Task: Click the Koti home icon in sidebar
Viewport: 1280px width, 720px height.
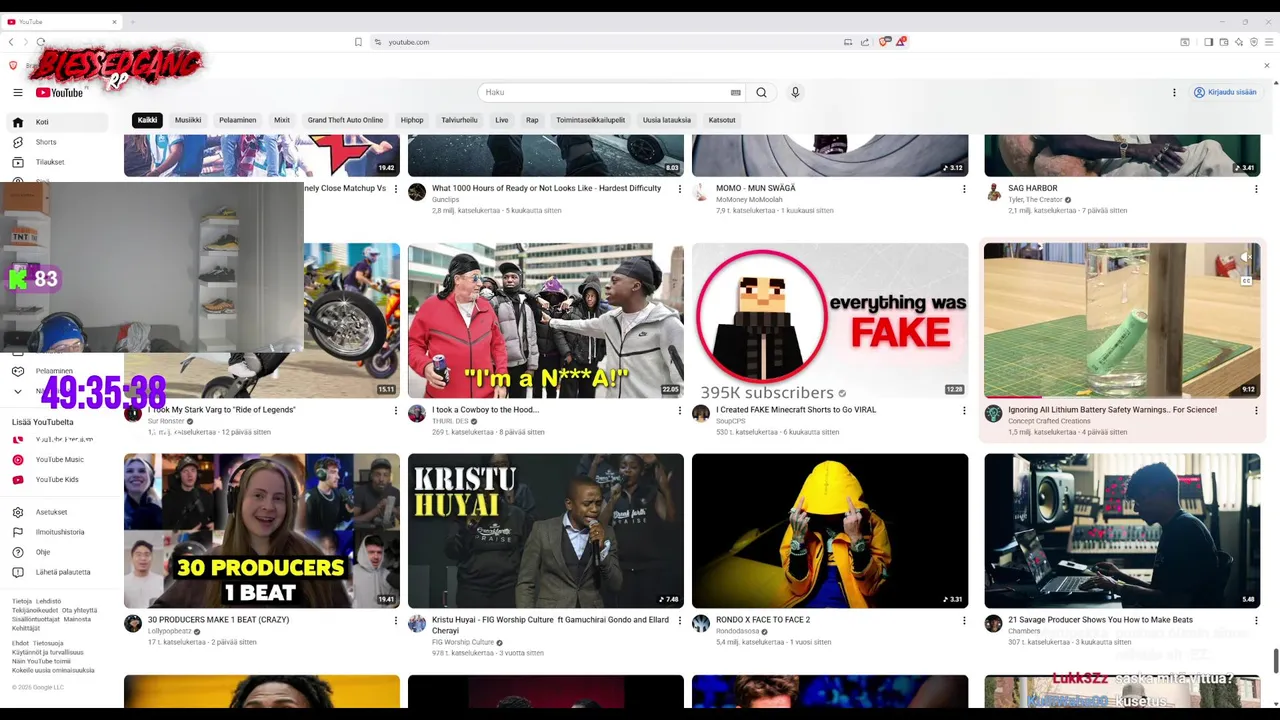Action: 17,122
